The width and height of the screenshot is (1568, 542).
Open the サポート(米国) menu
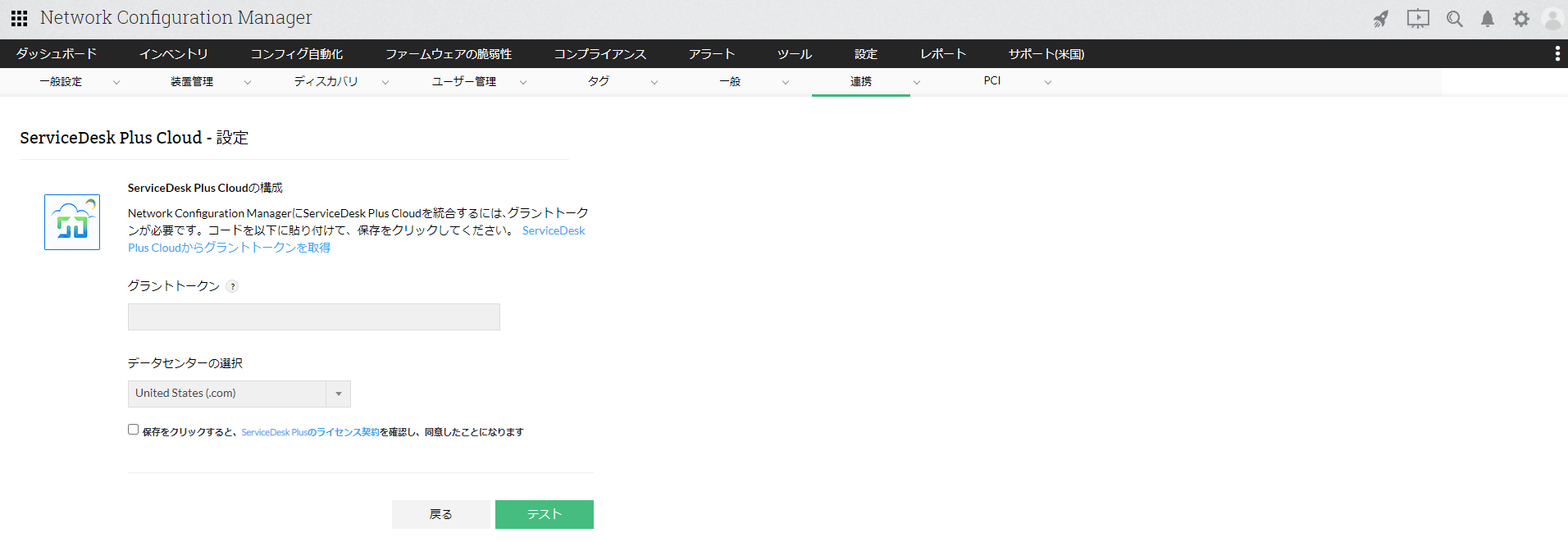[1046, 53]
